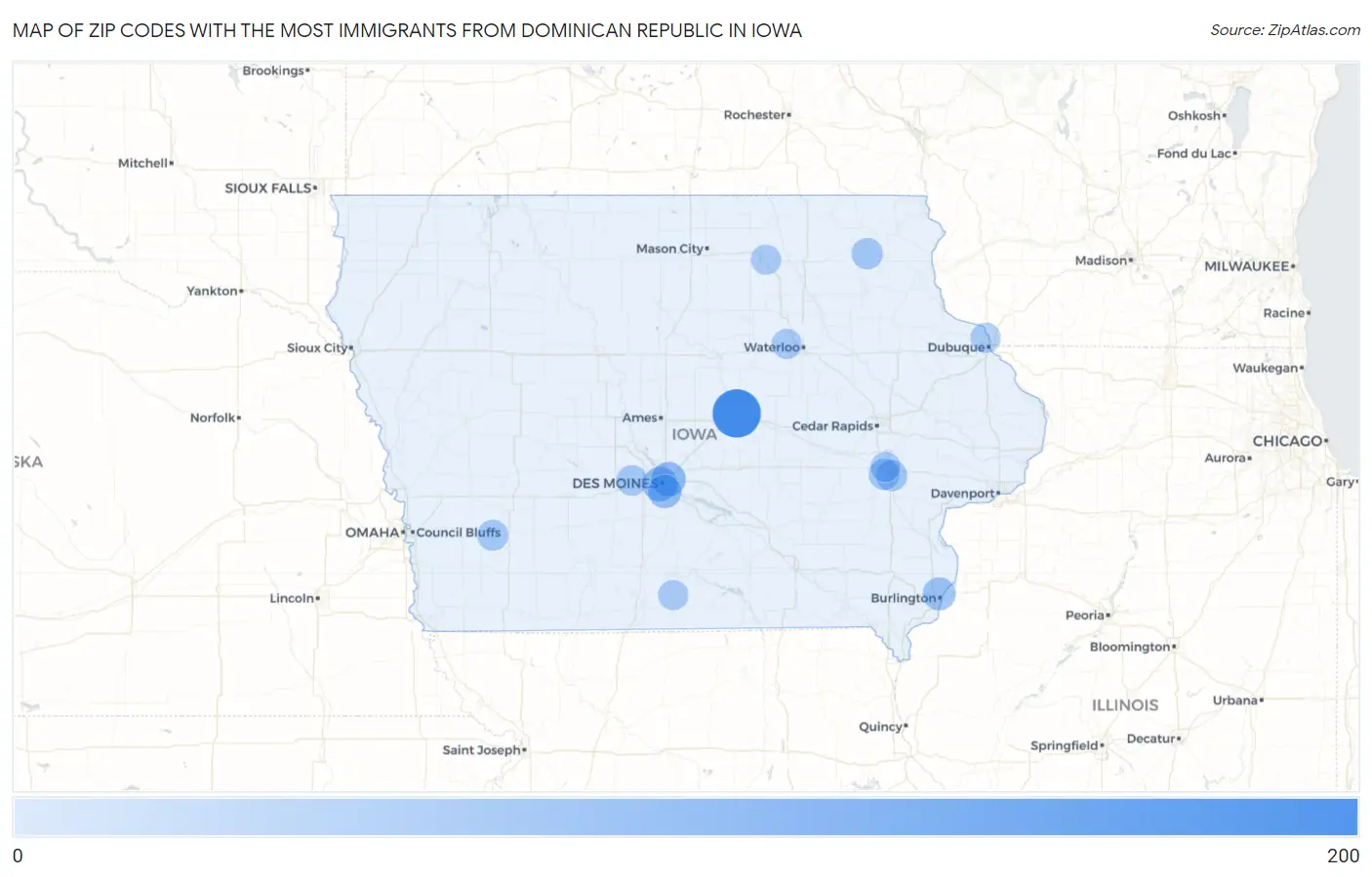Image resolution: width=1372 pixels, height=877 pixels.
Task: Click the DES MOINES city label
Action: pos(618,484)
